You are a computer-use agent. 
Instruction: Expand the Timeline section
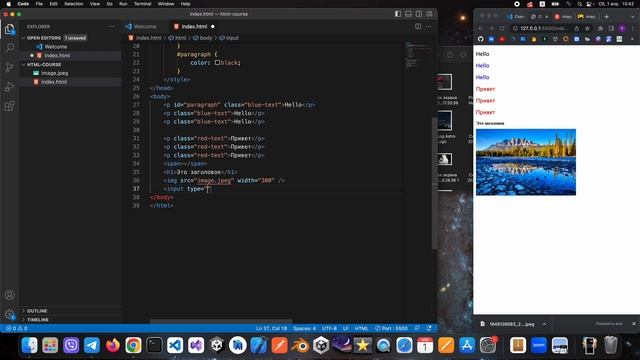(38, 320)
